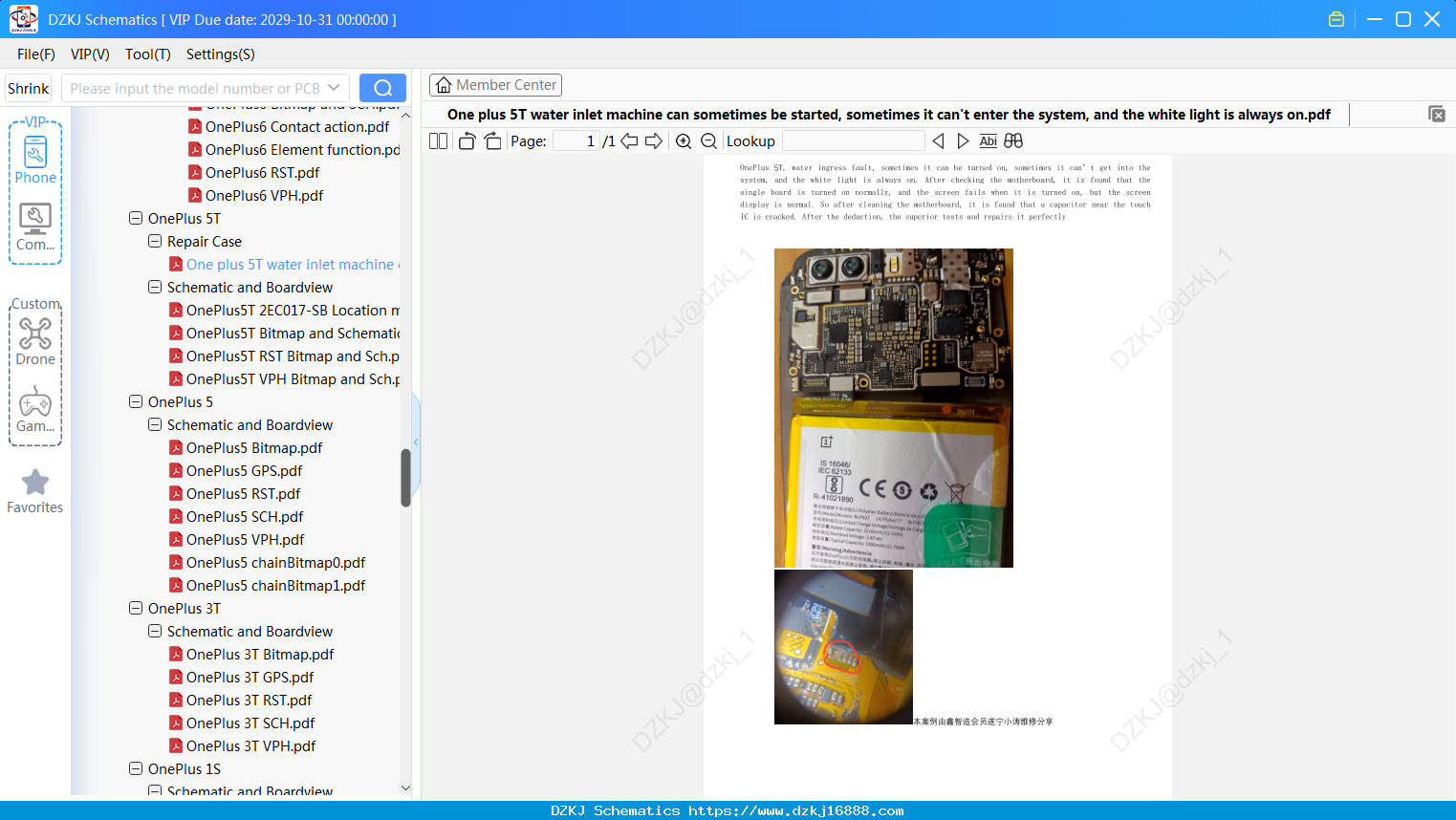Open the model number dropdown arrow
The width and height of the screenshot is (1456, 820).
[334, 88]
